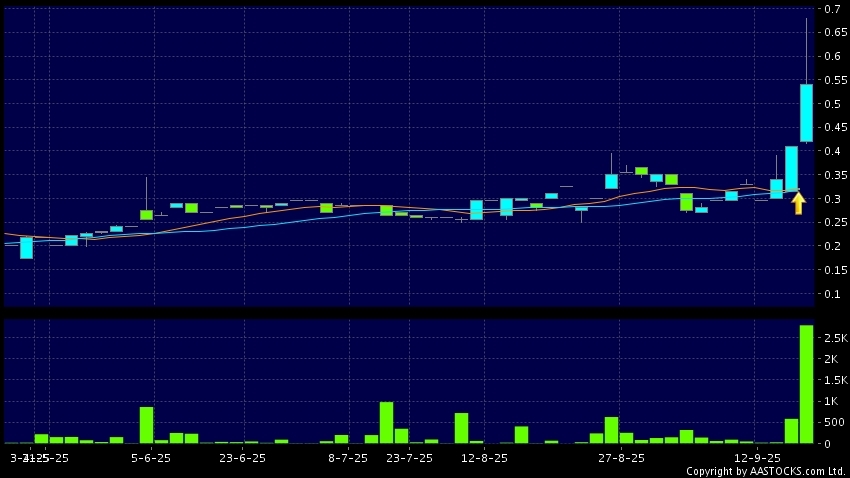The image size is (850, 478).
Task: Click the 23-6-25 date label
Action: click(242, 458)
